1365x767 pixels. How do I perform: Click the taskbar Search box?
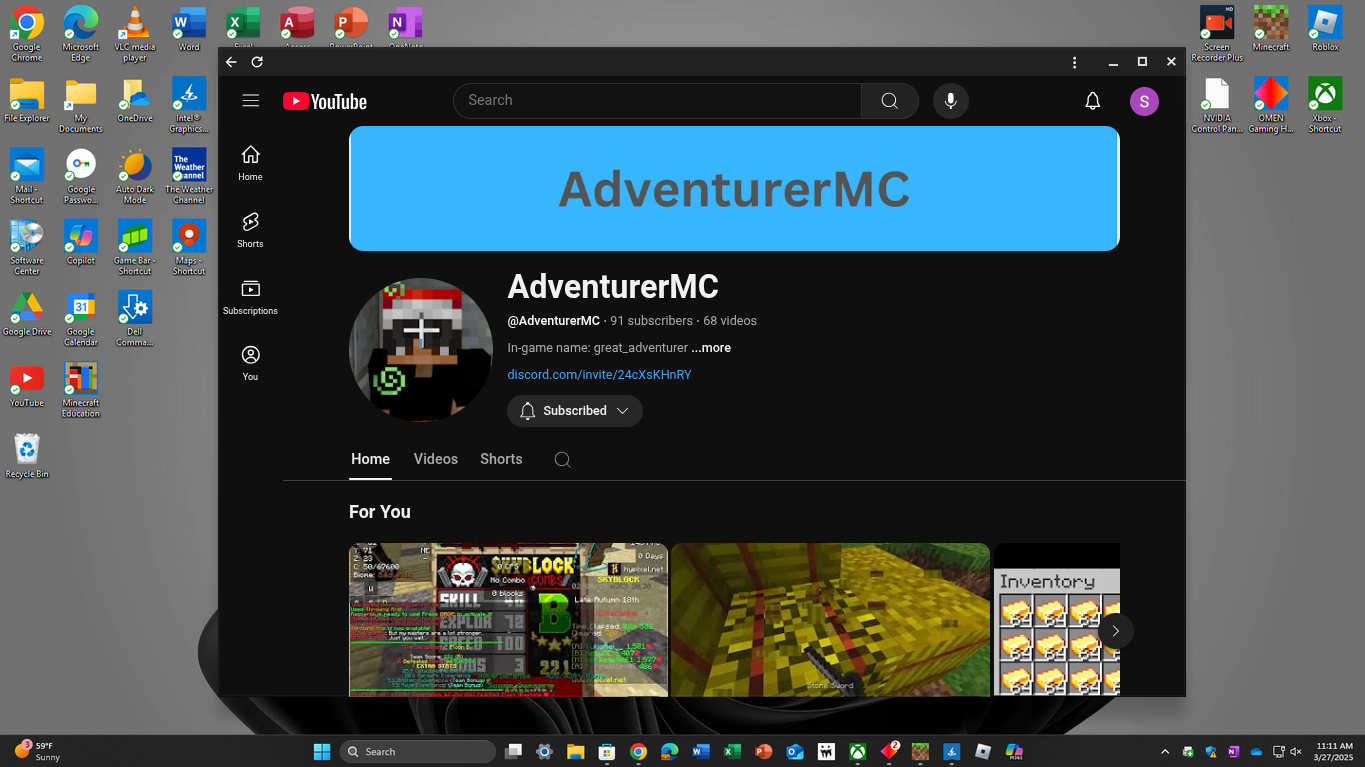click(x=417, y=751)
